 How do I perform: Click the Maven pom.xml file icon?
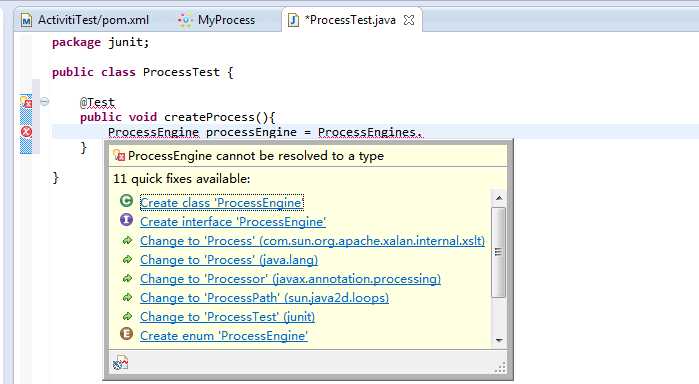click(26, 20)
